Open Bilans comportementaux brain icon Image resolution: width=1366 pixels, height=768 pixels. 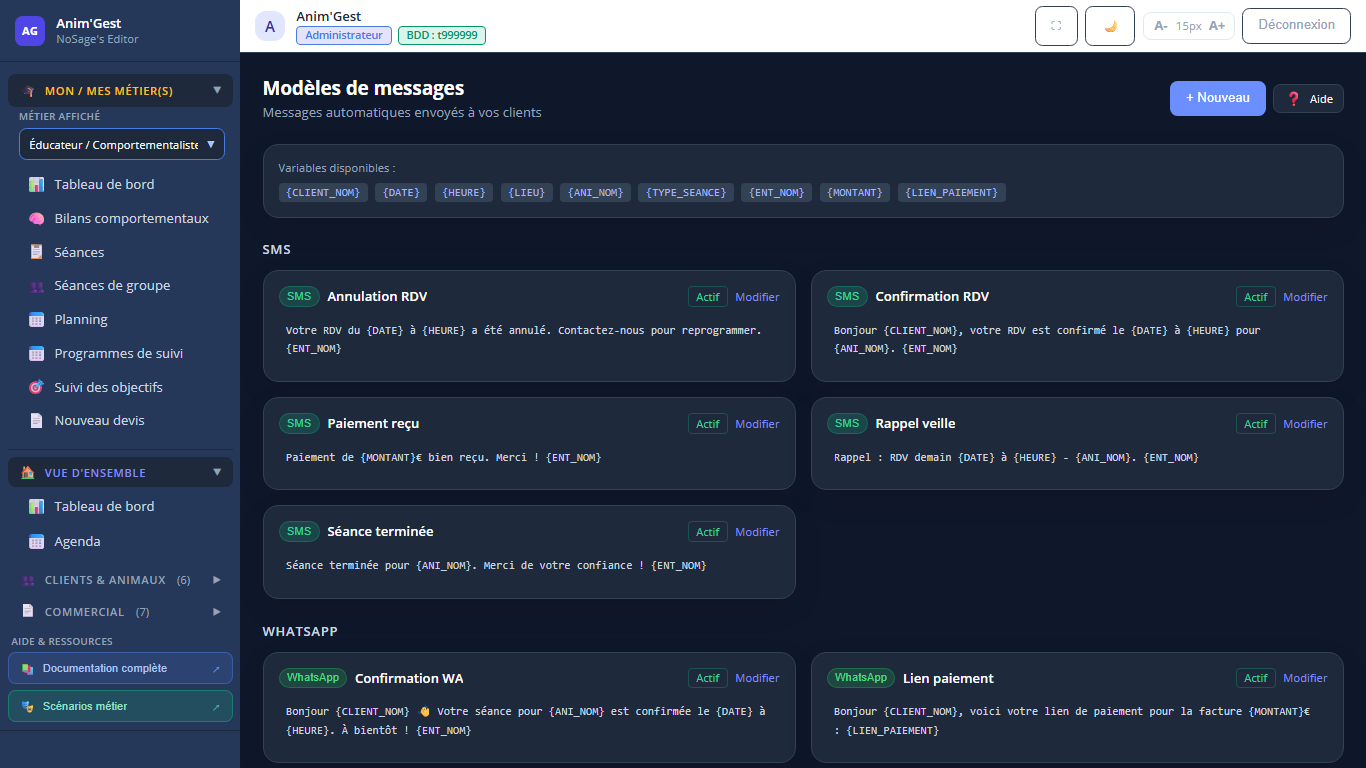pyautogui.click(x=36, y=218)
